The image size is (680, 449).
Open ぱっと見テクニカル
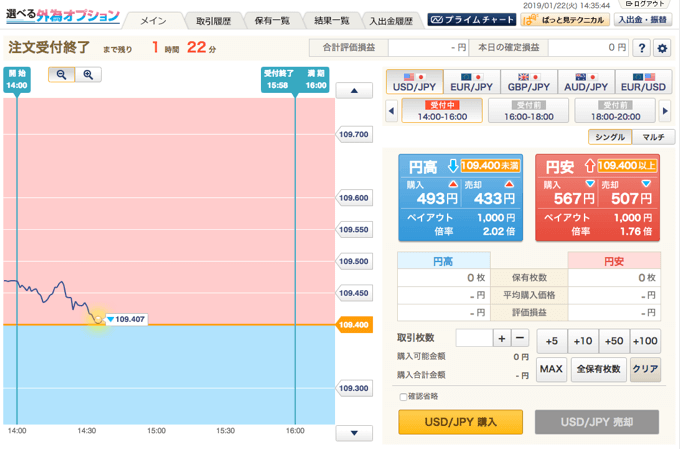click(x=565, y=20)
